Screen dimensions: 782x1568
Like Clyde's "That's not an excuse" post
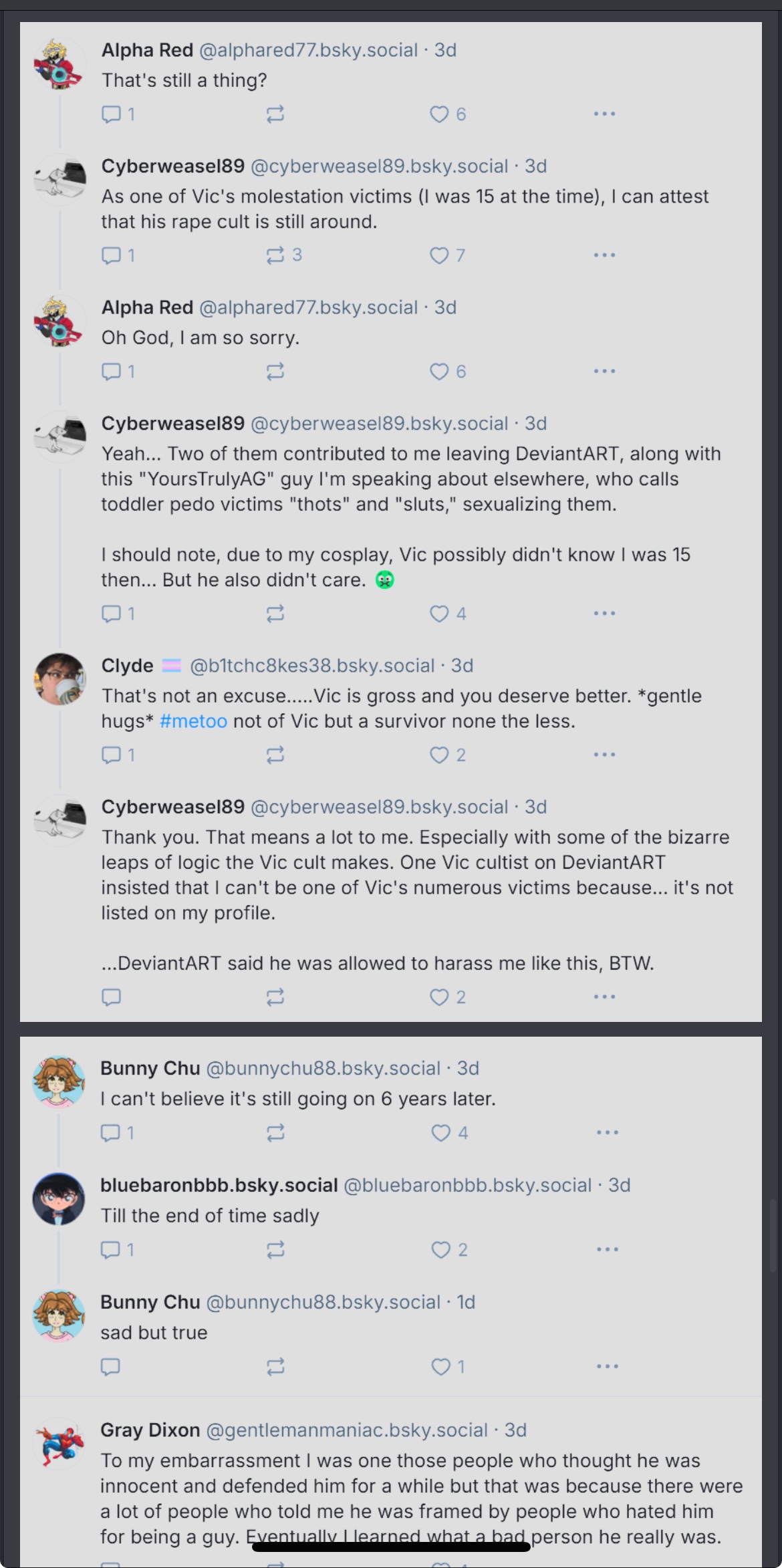tap(439, 755)
